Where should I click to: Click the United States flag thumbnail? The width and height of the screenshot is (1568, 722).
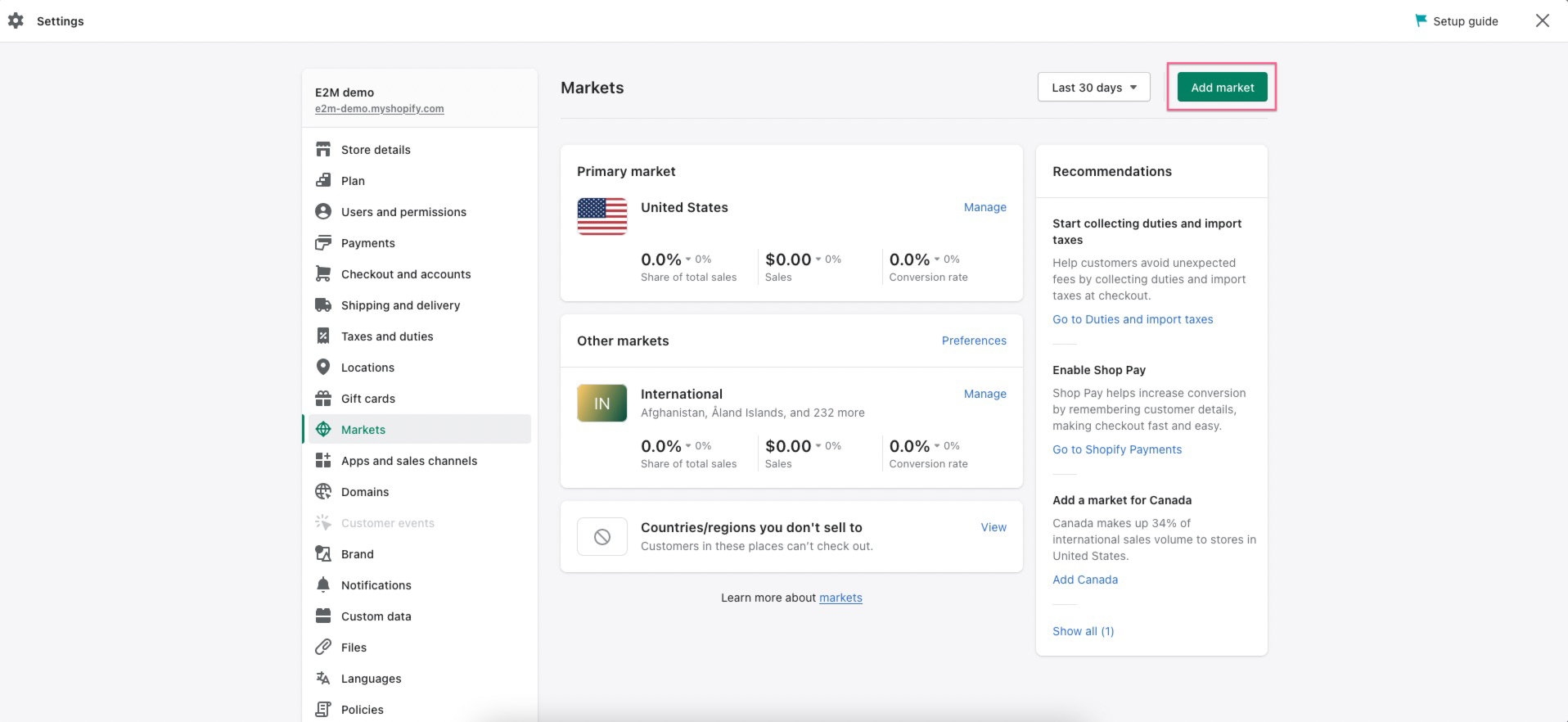[x=602, y=216]
